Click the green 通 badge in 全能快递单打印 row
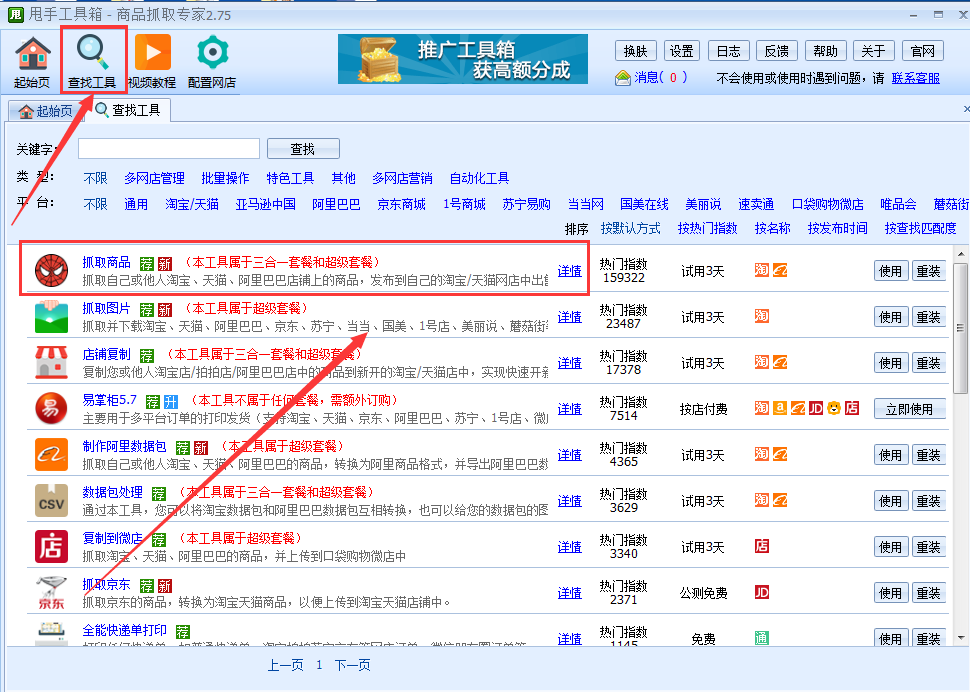The image size is (970, 692). point(762,638)
